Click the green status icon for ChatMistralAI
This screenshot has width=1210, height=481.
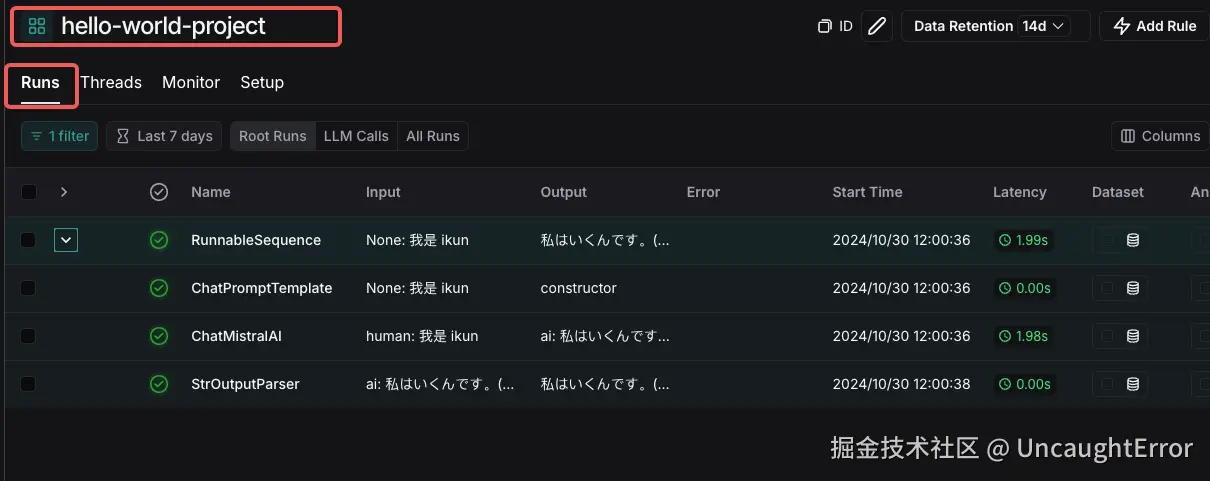pyautogui.click(x=158, y=336)
